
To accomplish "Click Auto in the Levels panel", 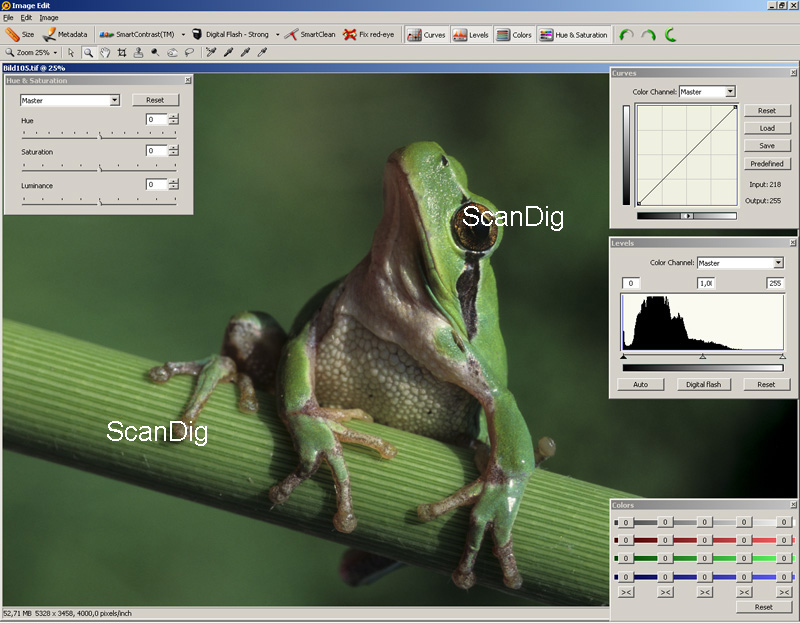I will tap(640, 384).
